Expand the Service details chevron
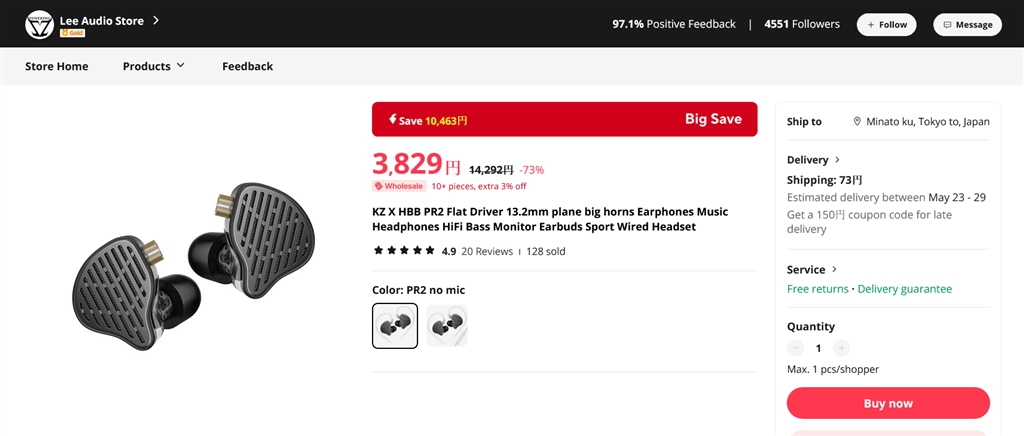Viewport: 1024px width, 436px height. [x=834, y=269]
